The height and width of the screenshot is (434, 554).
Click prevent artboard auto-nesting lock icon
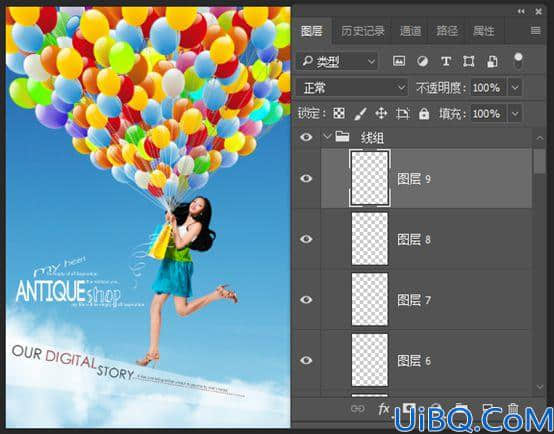tap(403, 113)
